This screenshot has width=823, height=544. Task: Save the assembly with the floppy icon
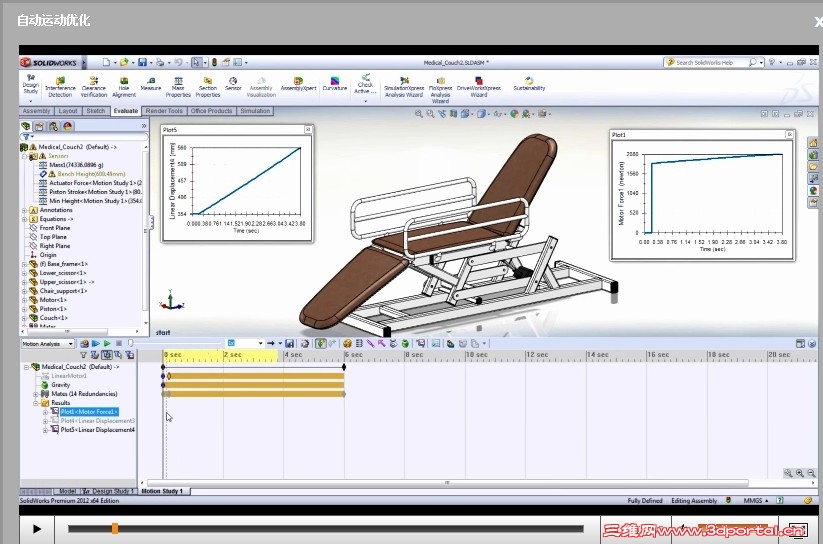[142, 62]
